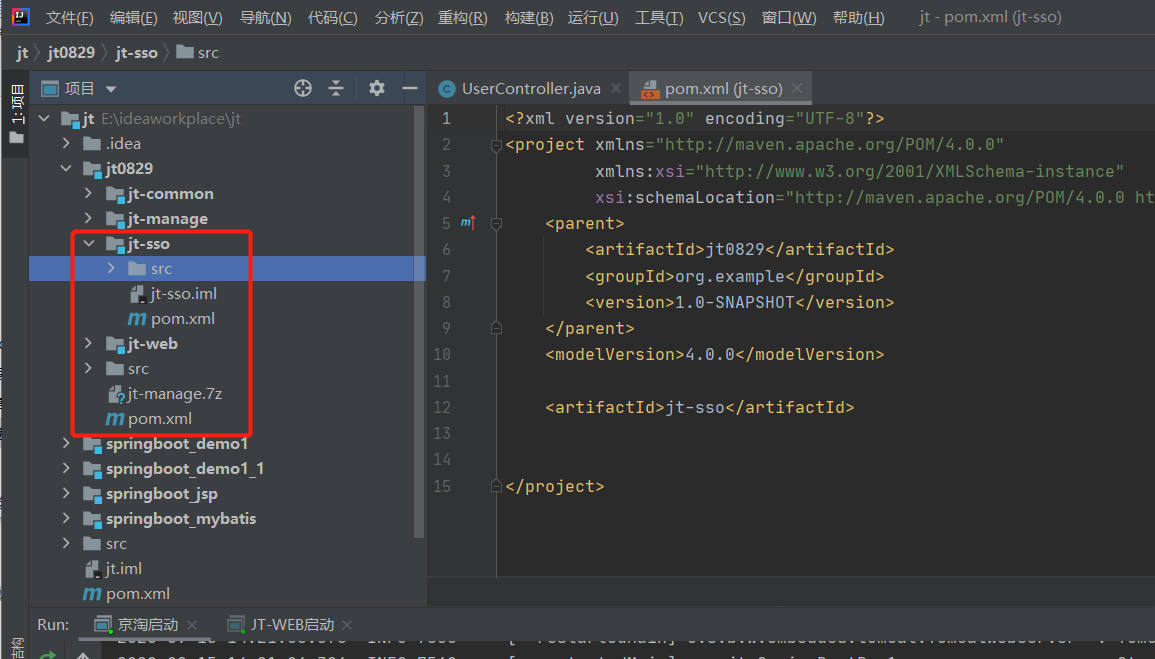Select springboot_demo1_1 module in tree

tap(185, 469)
